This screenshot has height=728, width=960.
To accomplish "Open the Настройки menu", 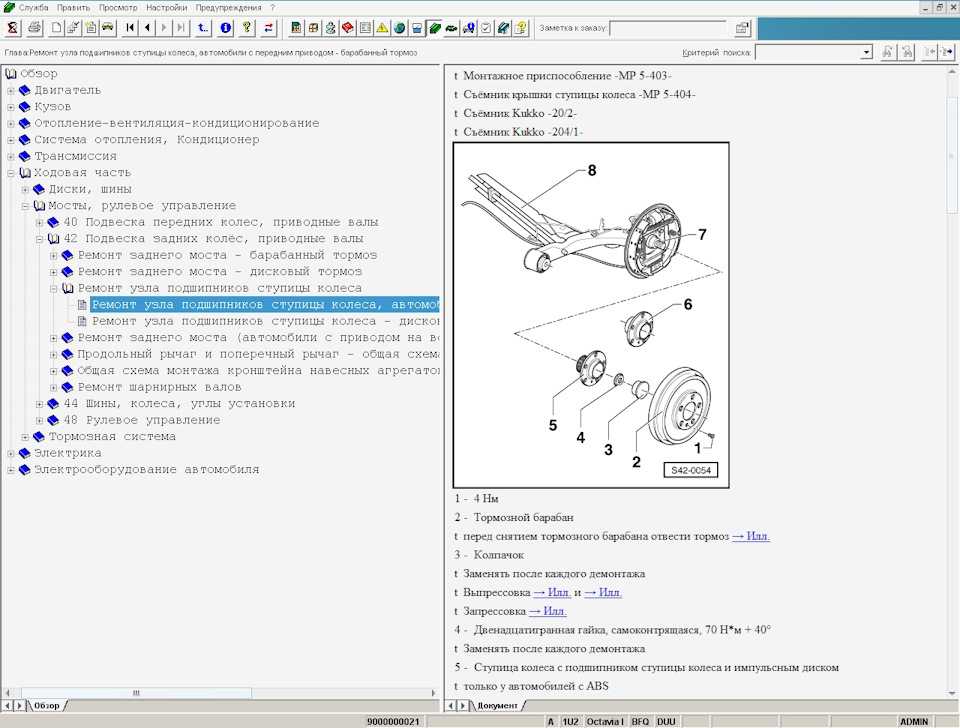I will pyautogui.click(x=167, y=7).
